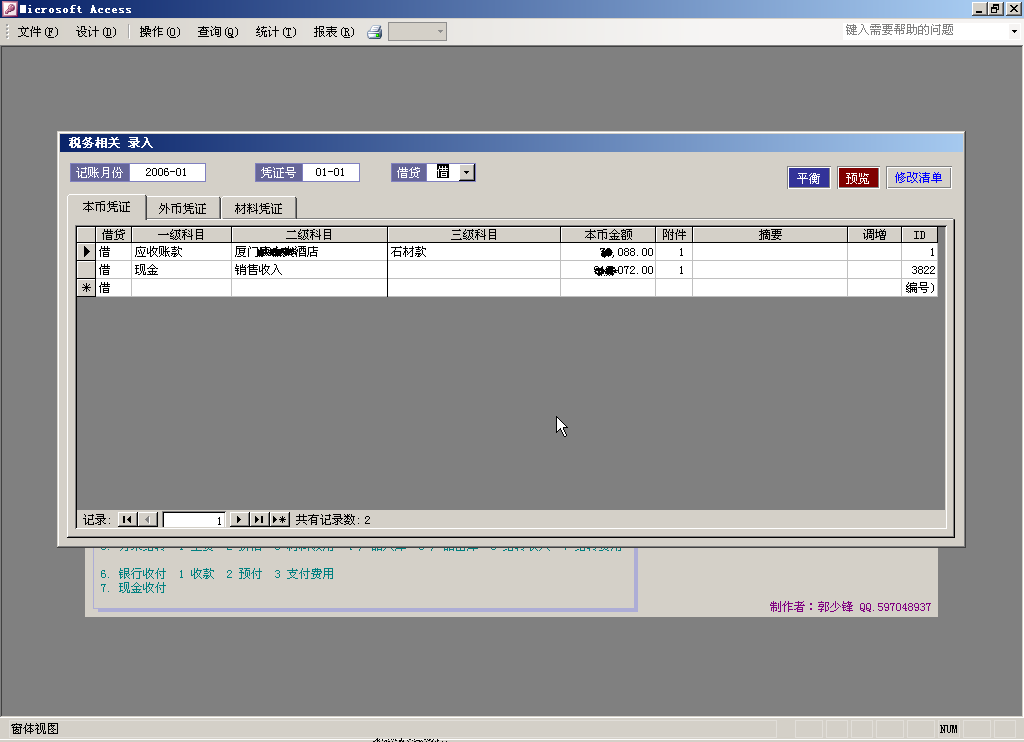Switch to the 材料凭证 tab
This screenshot has height=742, width=1024.
[258, 209]
